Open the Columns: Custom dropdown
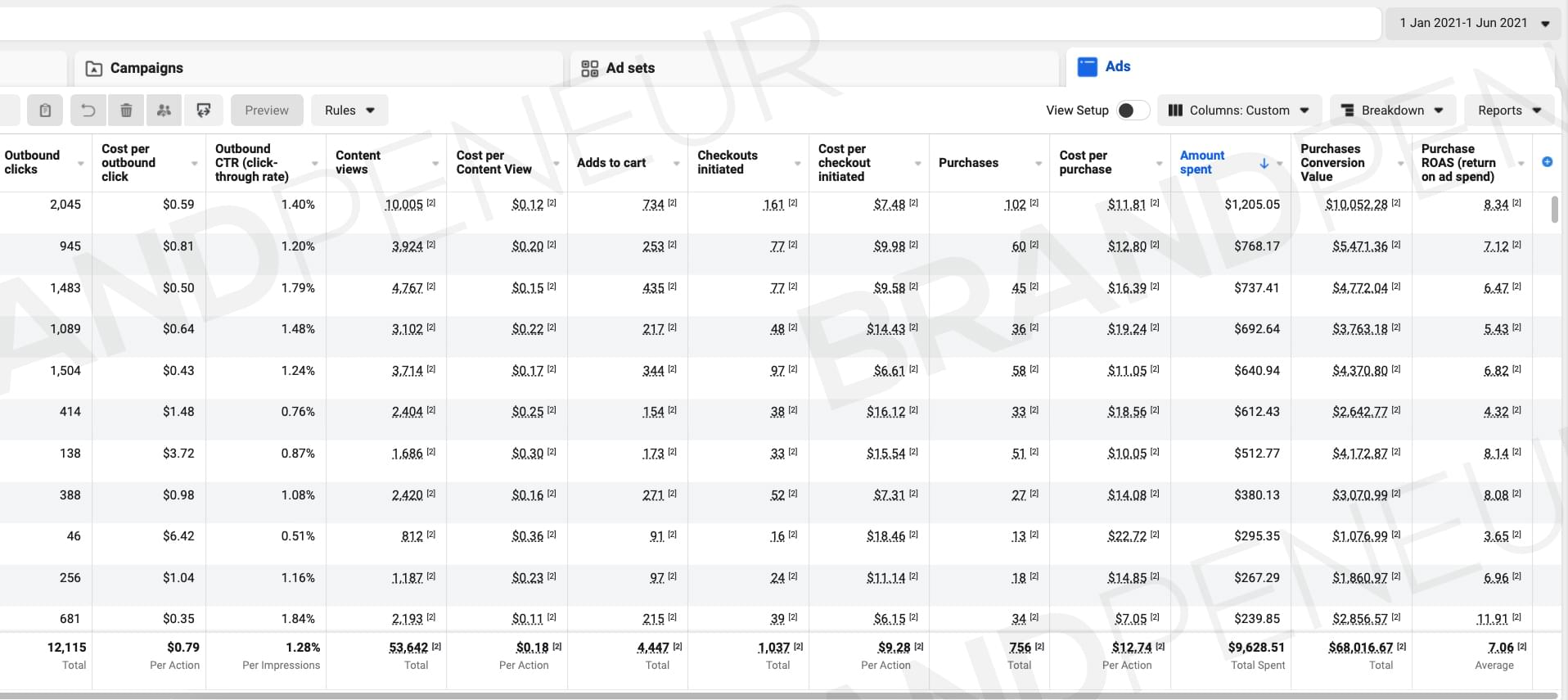1568x700 pixels. [1239, 111]
